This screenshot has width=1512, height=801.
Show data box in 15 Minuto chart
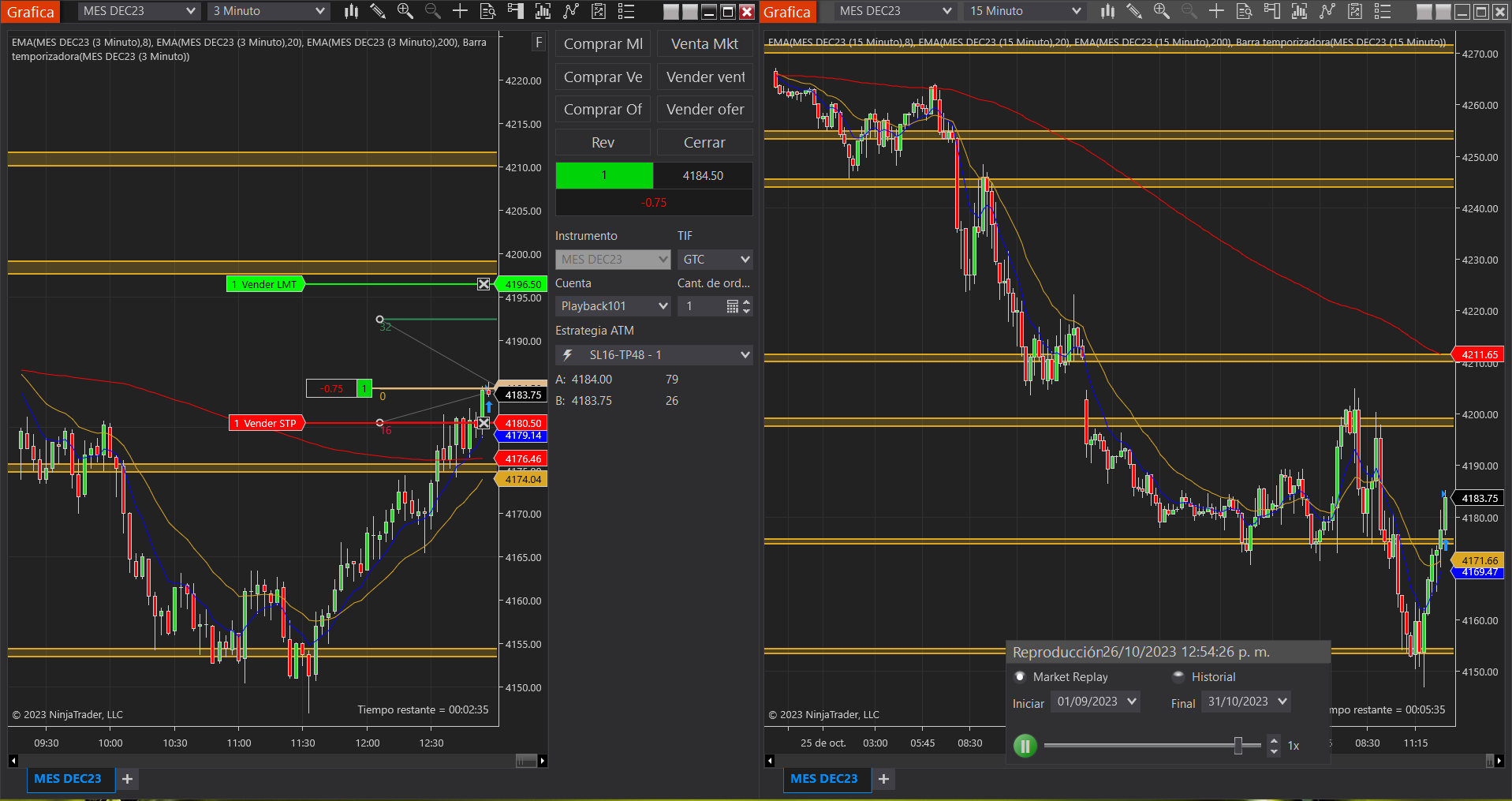1244,11
